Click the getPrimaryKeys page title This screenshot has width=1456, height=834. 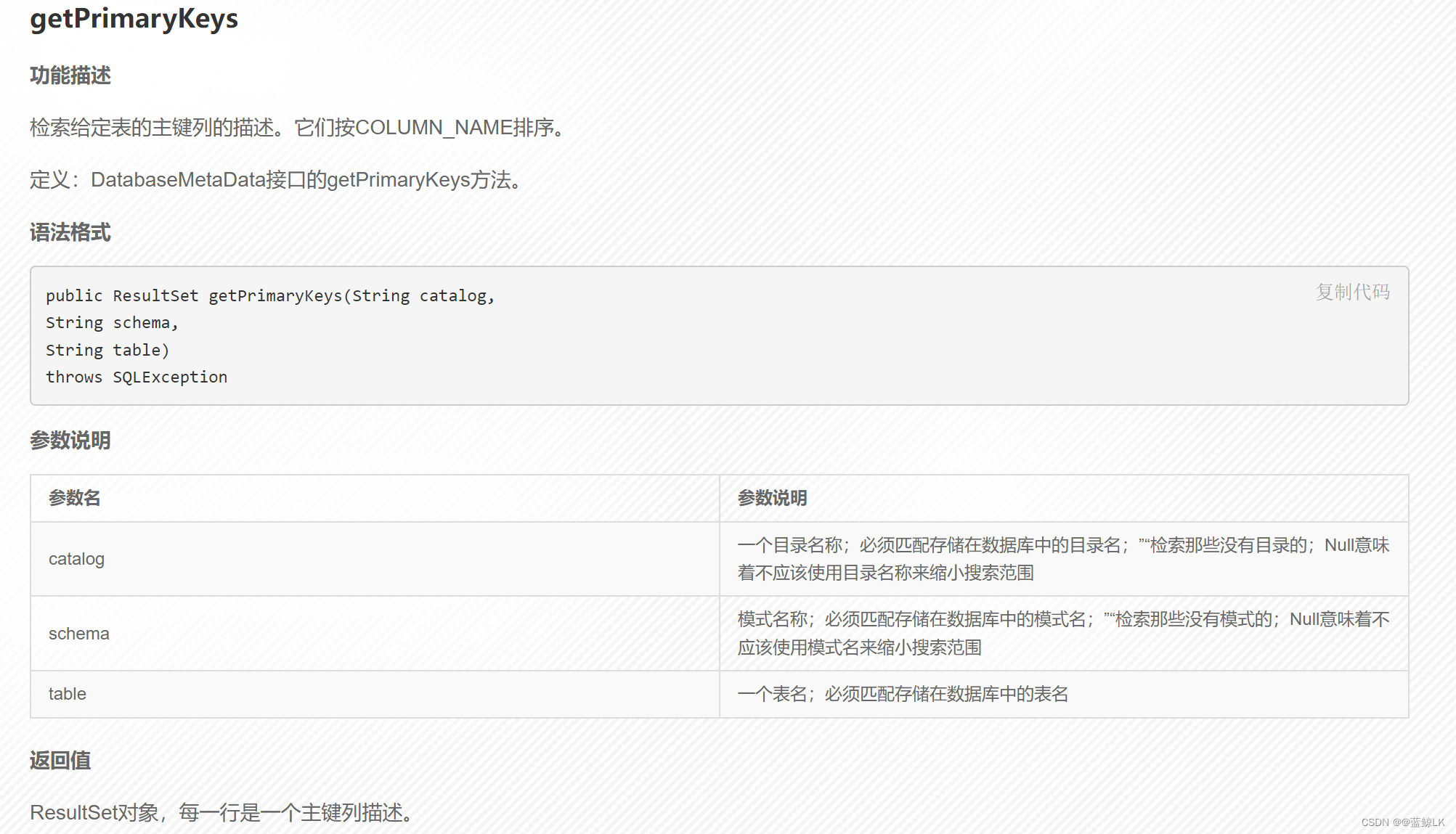(x=134, y=19)
